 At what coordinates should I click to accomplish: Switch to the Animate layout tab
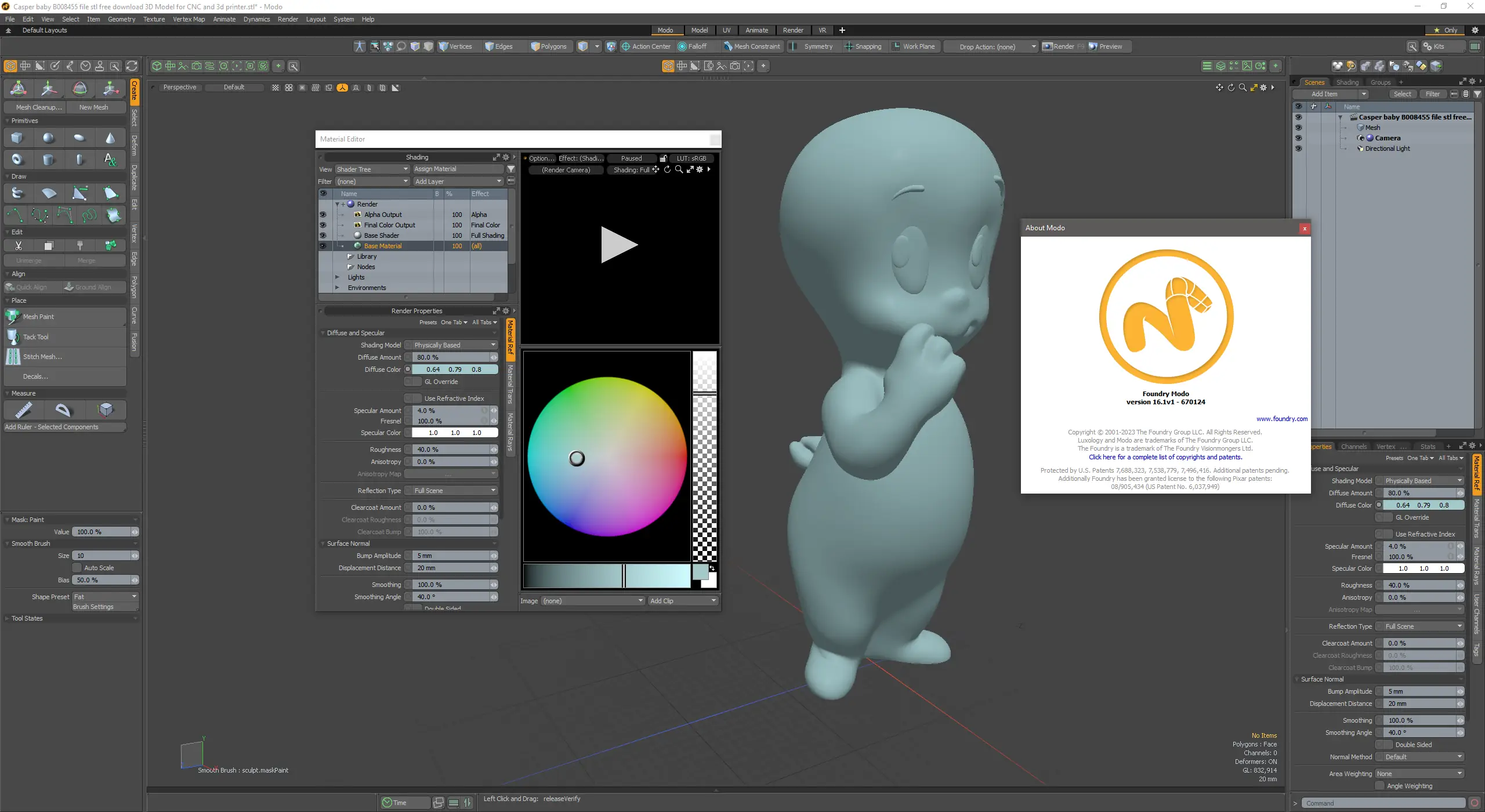(756, 30)
